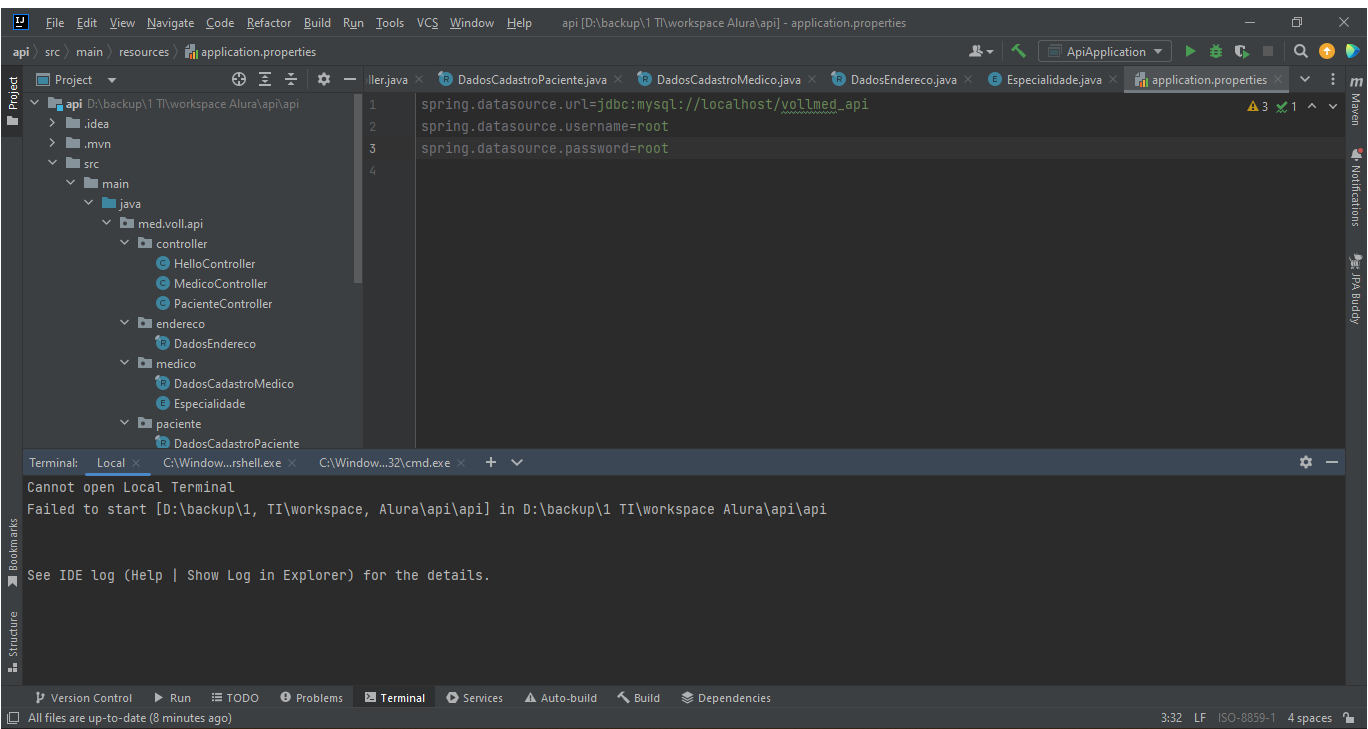Open Terminal panel gear settings
This screenshot has height=729, width=1368.
coord(1306,462)
